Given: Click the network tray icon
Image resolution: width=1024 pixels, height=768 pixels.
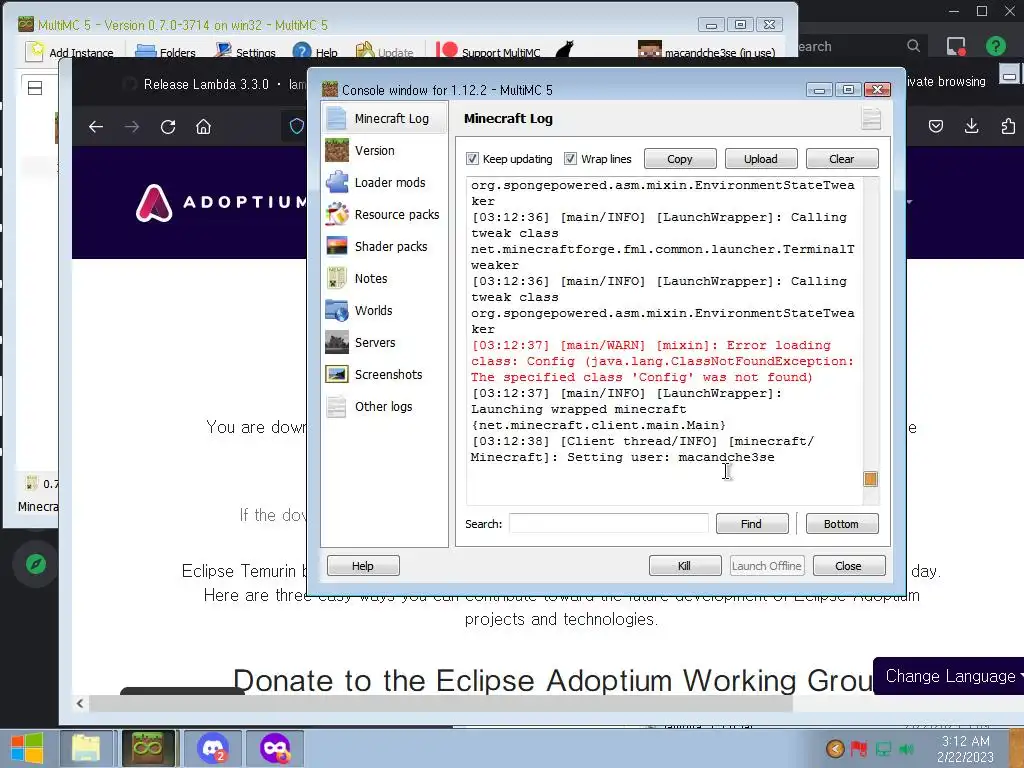Looking at the screenshot, I should (883, 749).
